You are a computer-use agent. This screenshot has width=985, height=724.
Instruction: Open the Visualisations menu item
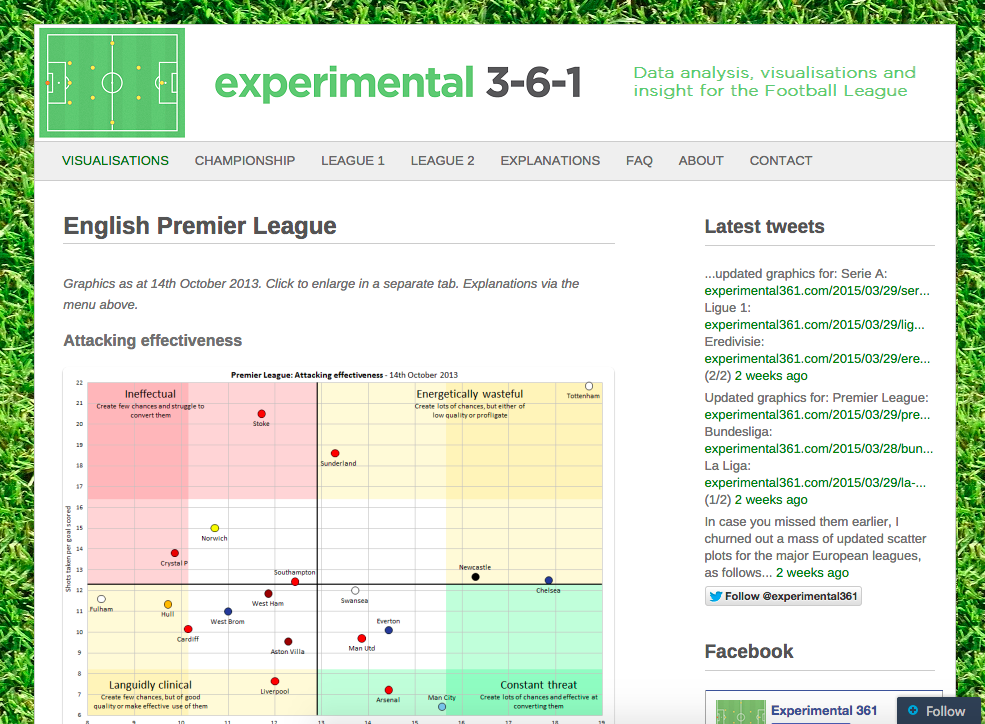click(x=115, y=161)
